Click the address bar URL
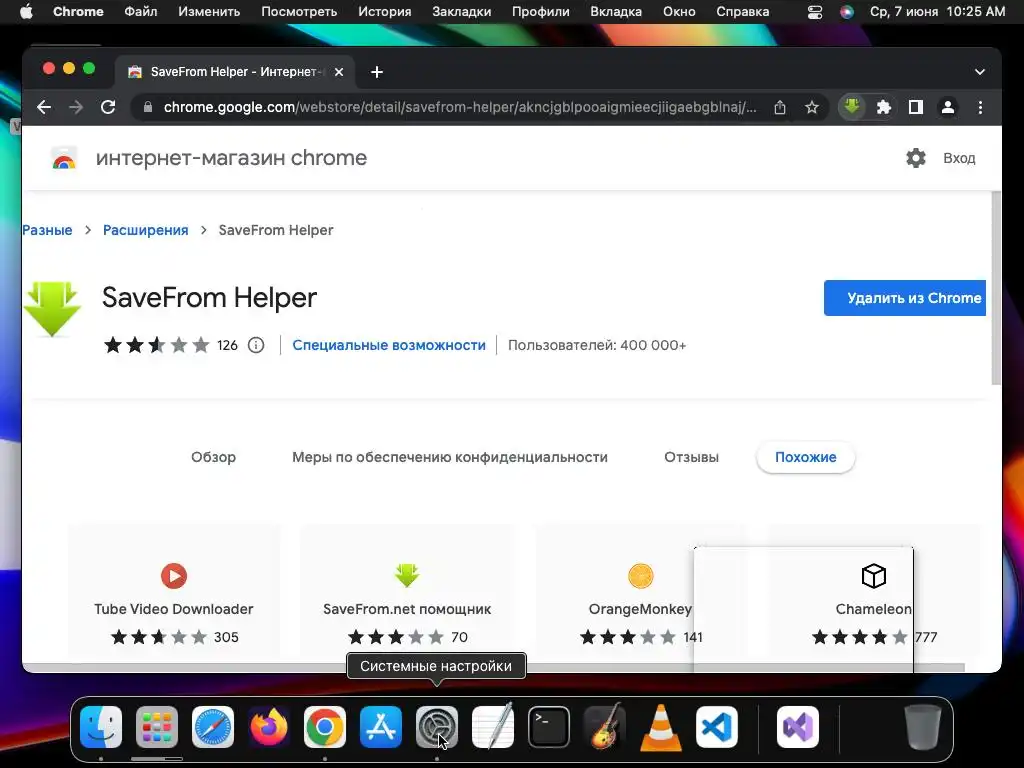The image size is (1024, 768). pyautogui.click(x=460, y=107)
